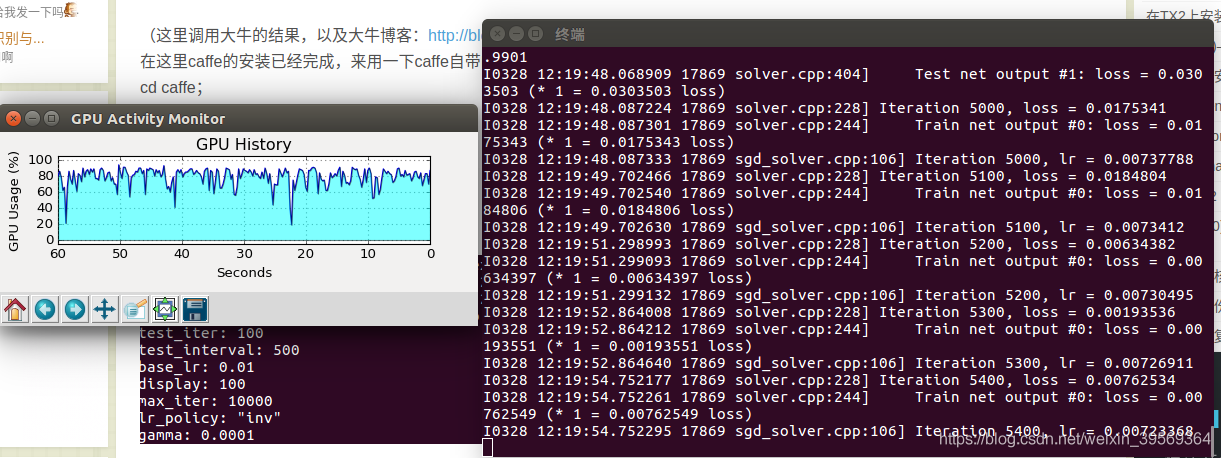Click 'Iteration 5300, lr = 0.00726911' line
1221x458 pixels.
(838, 363)
